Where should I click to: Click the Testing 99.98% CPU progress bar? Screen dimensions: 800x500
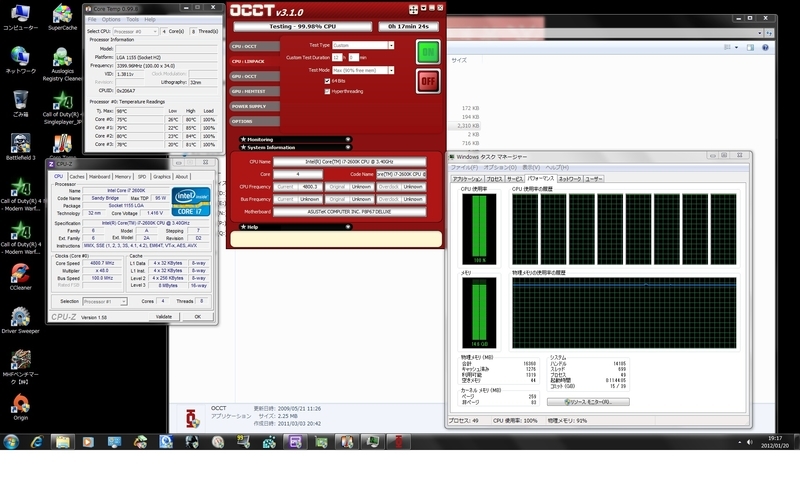pyautogui.click(x=303, y=27)
